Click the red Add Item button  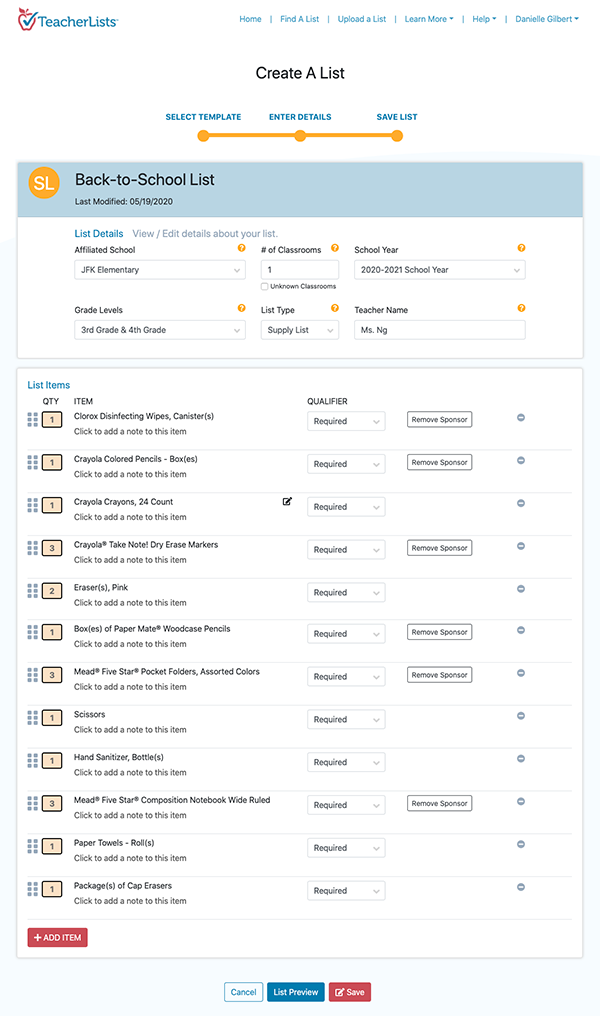click(x=58, y=938)
